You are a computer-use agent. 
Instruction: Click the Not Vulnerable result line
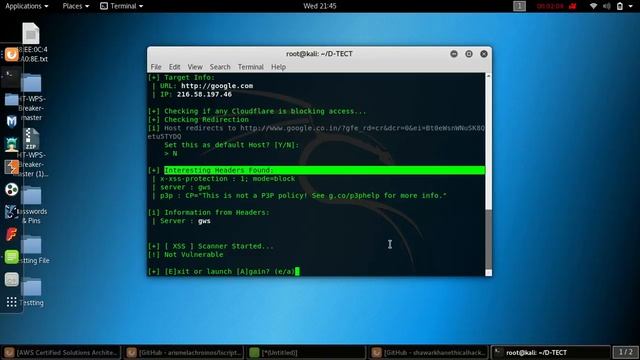[186, 255]
